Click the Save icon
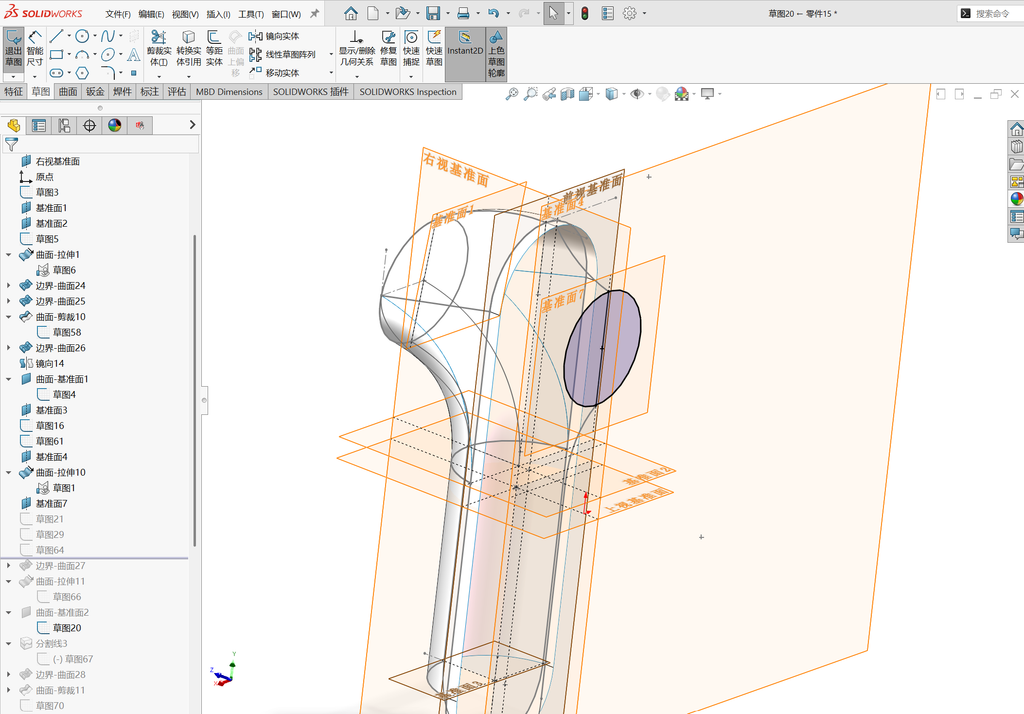This screenshot has width=1024, height=714. (x=432, y=13)
